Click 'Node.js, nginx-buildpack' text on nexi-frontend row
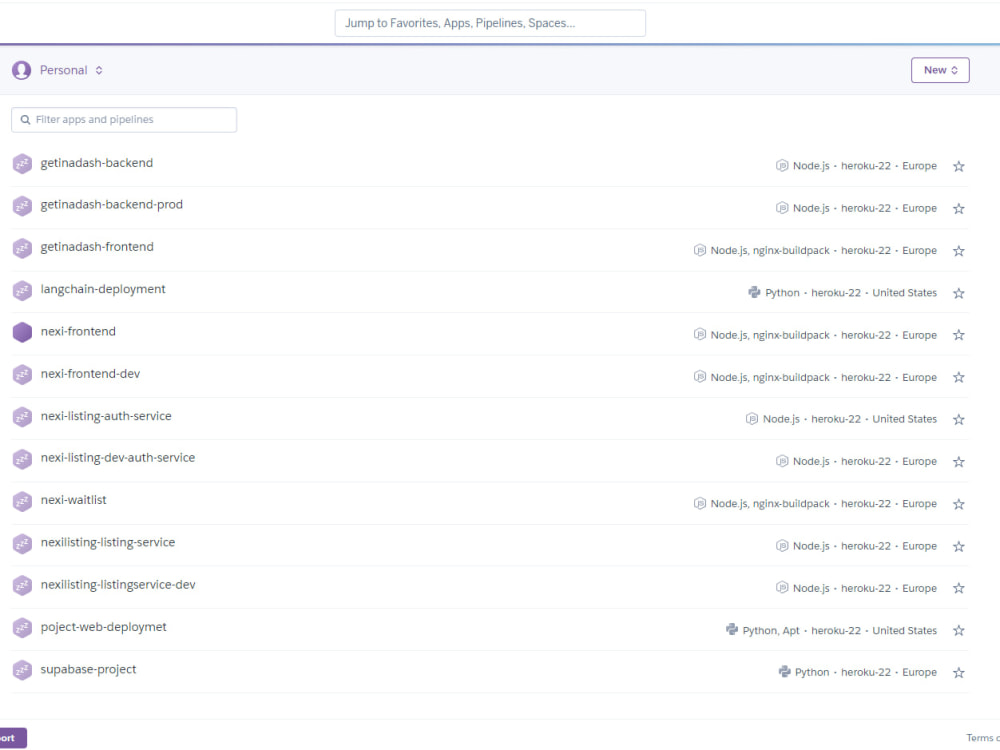Image resolution: width=1000 pixels, height=750 pixels. pos(770,335)
